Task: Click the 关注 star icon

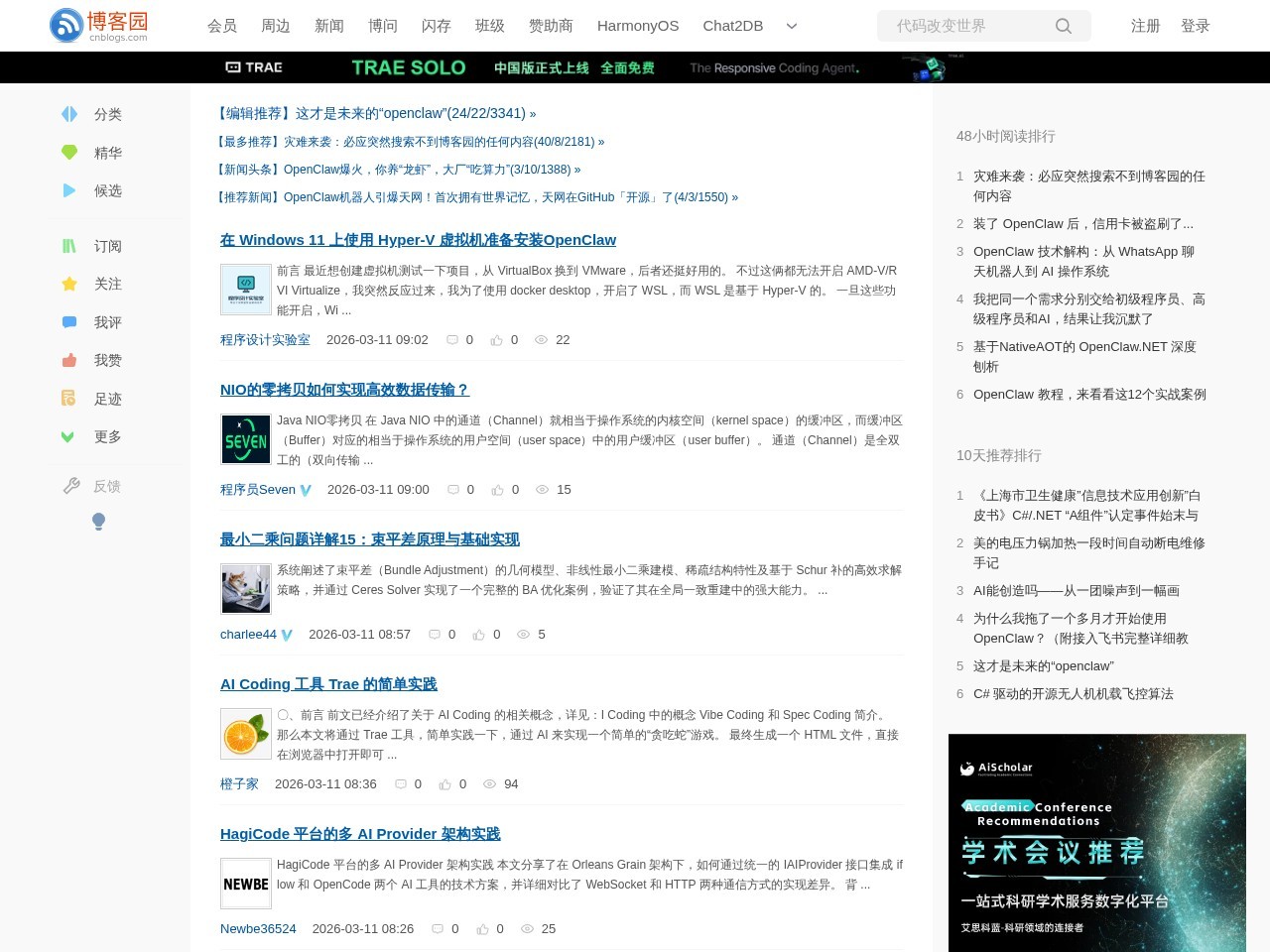Action: 69,285
